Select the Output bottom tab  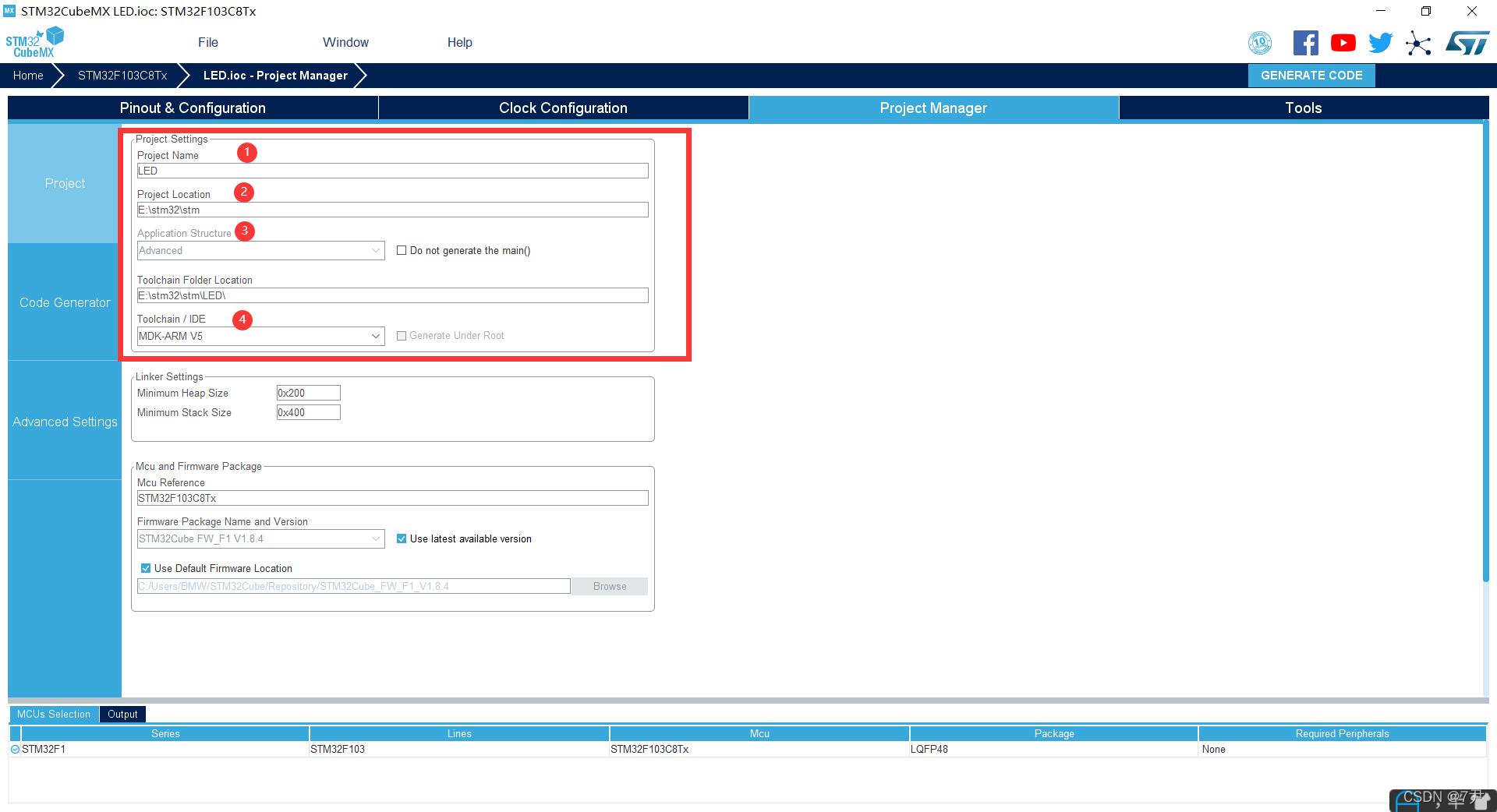point(122,714)
